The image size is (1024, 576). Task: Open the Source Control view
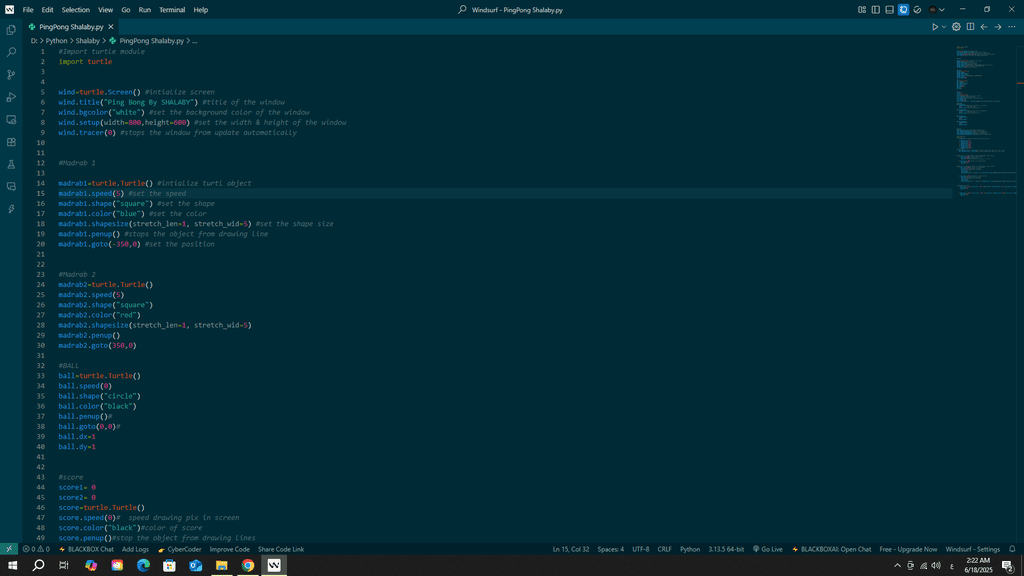pyautogui.click(x=11, y=74)
